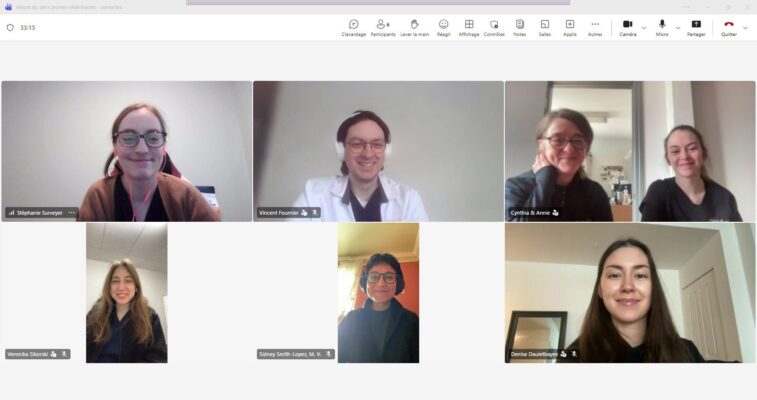This screenshot has height=400, width=757.
Task: Click the shield icon next to timer
Action: (x=10, y=27)
